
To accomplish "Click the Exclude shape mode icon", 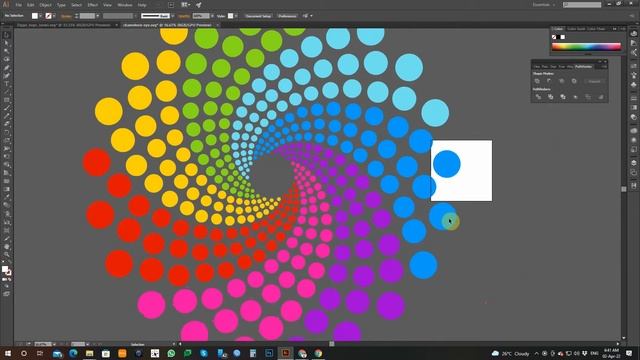I will [574, 81].
